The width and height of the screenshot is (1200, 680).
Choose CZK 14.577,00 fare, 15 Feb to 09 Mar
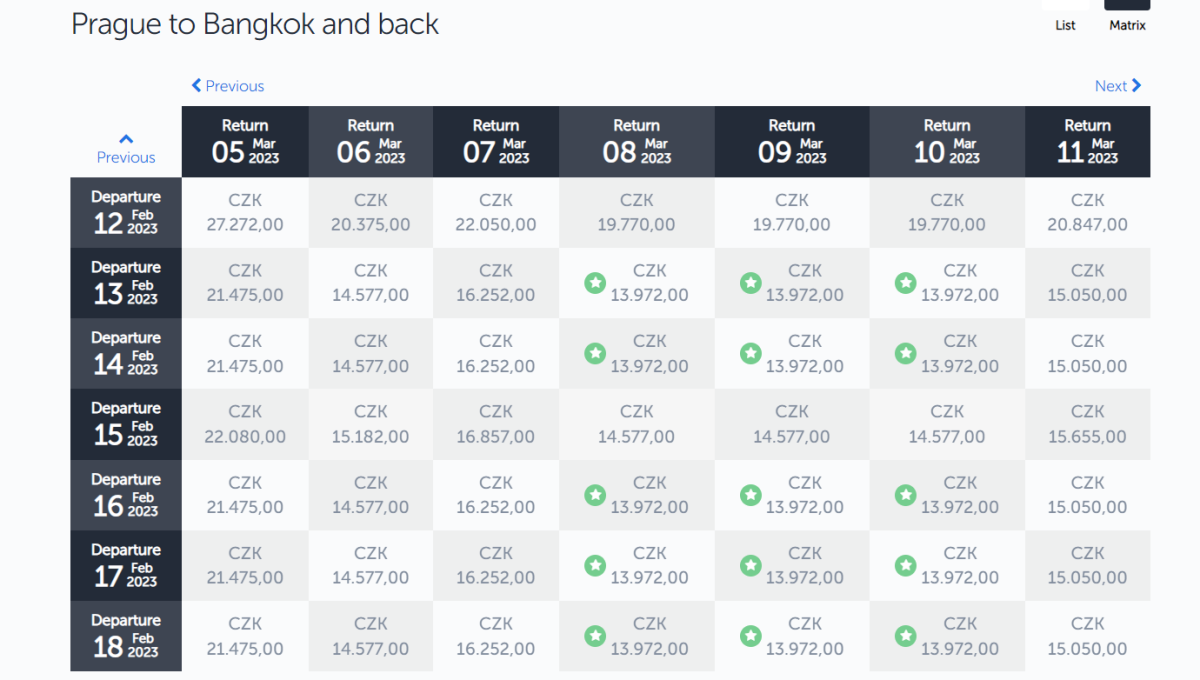point(791,424)
